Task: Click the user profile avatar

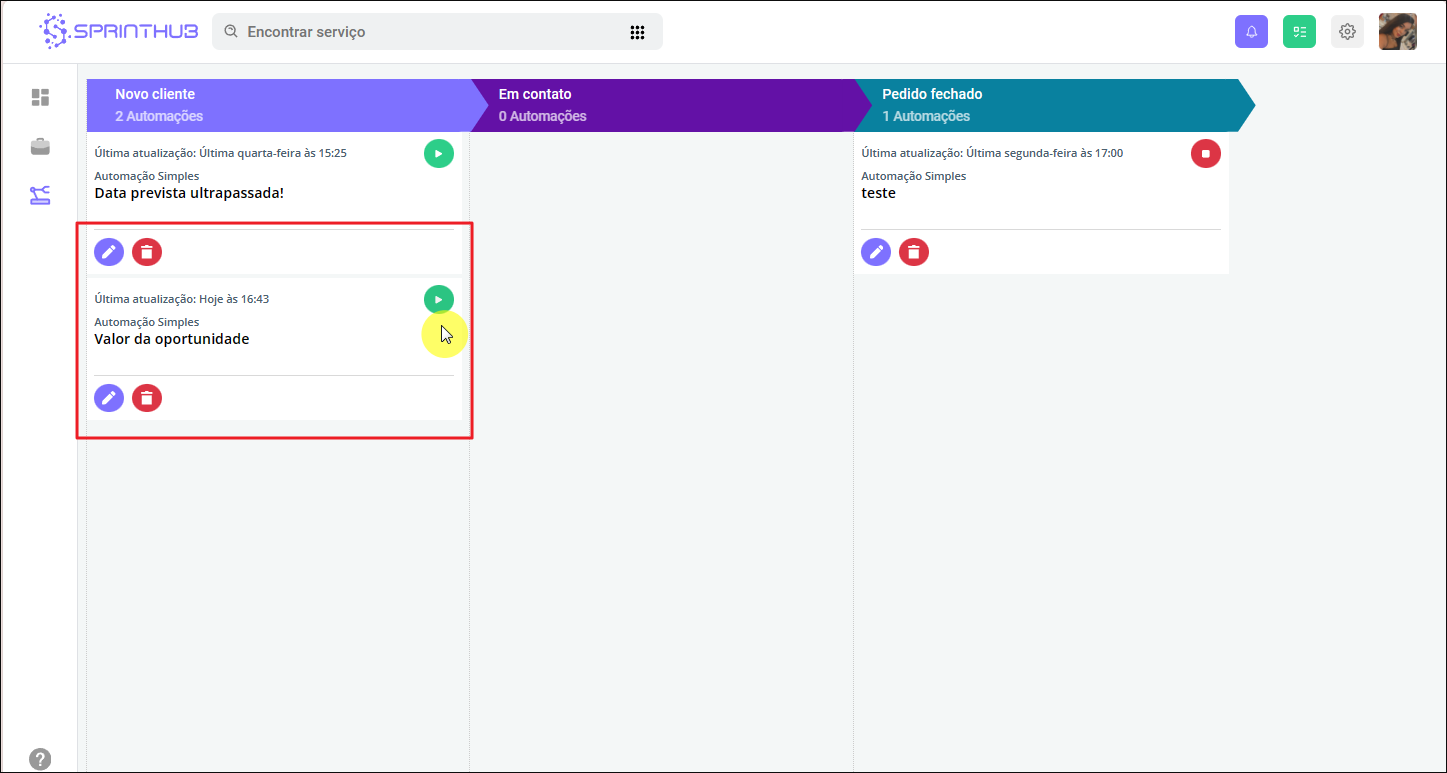Action: (1397, 32)
